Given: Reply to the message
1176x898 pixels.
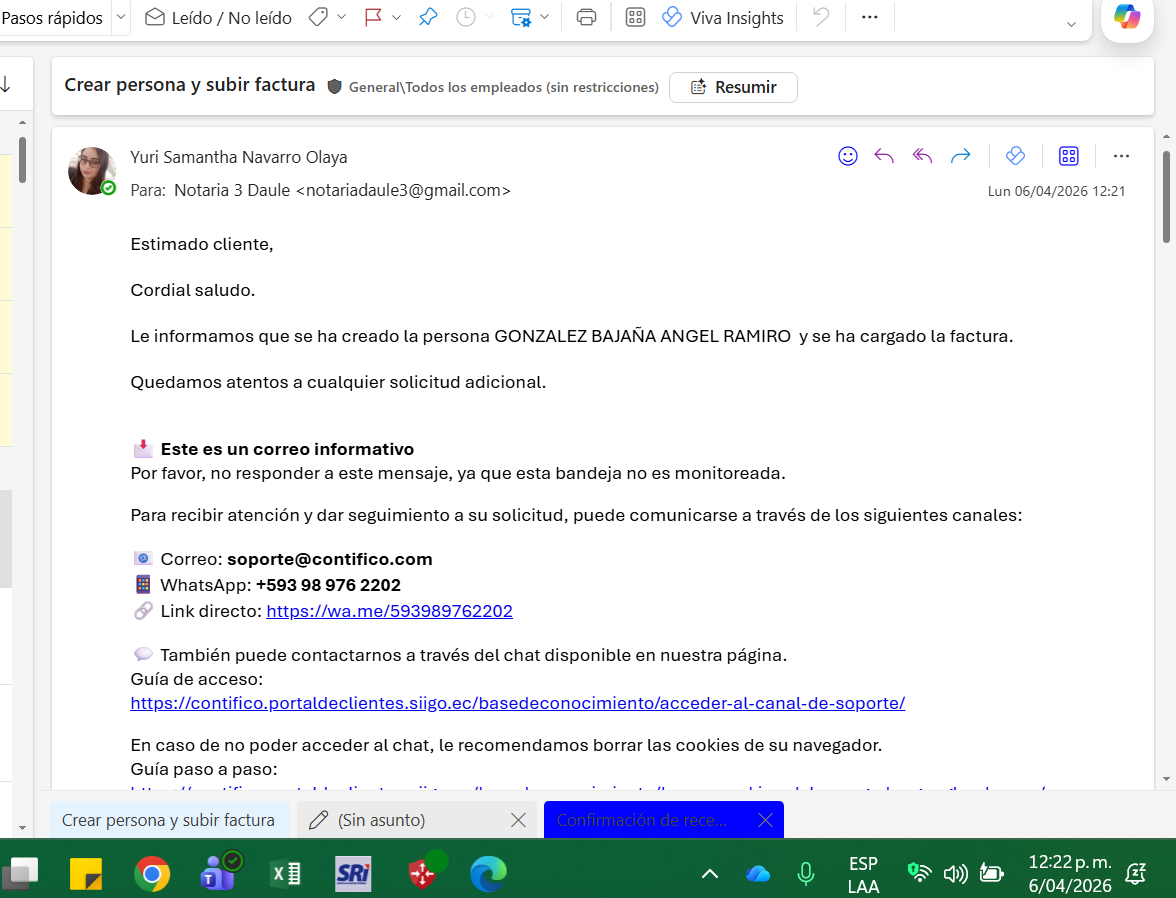Looking at the screenshot, I should tap(884, 156).
